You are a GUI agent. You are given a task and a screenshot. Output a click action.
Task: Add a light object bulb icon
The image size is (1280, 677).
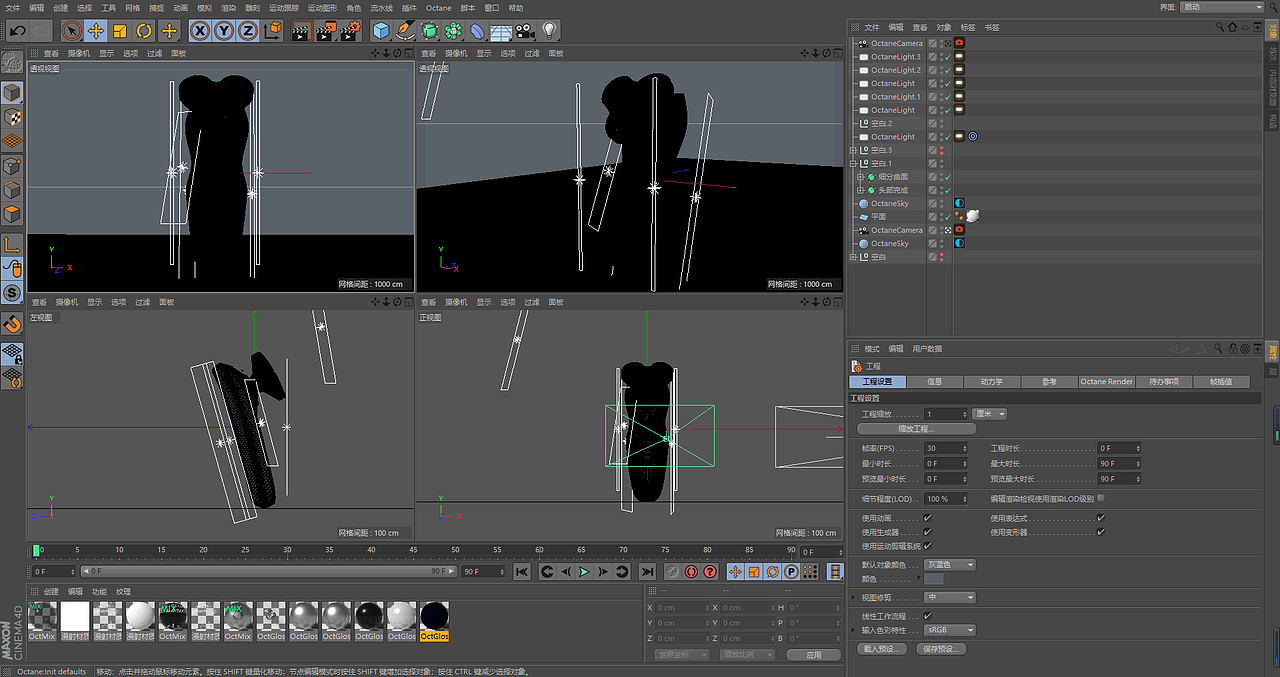[x=549, y=31]
